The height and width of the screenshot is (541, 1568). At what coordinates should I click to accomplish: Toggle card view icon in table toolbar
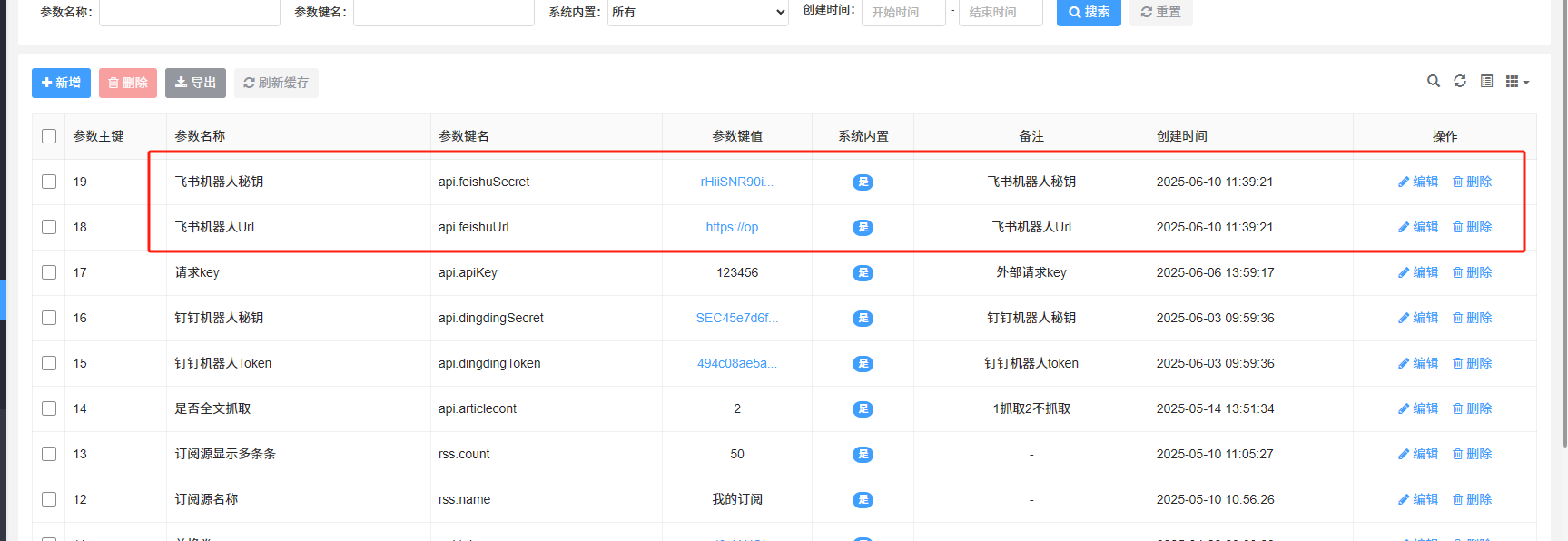(1486, 82)
